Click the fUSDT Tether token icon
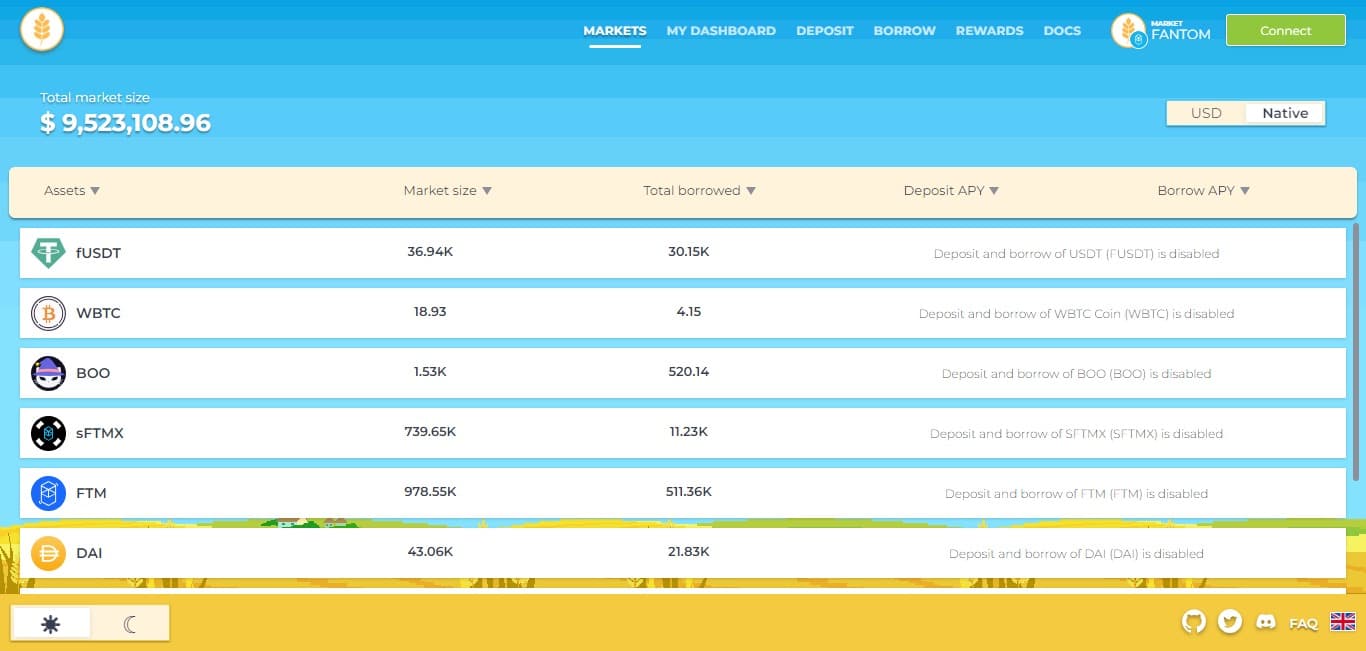 [x=48, y=253]
